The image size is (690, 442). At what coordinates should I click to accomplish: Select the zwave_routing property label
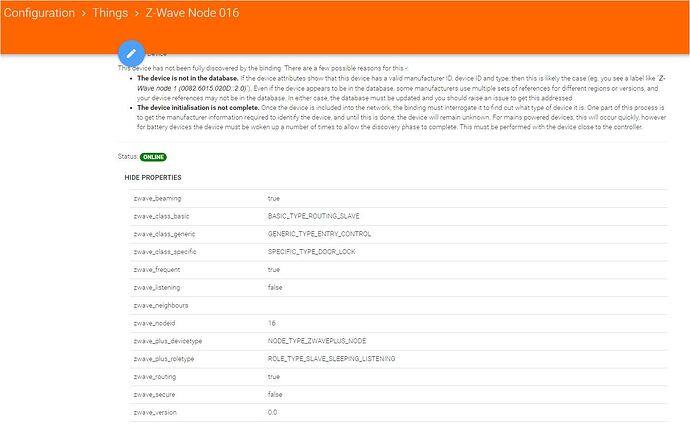pyautogui.click(x=154, y=376)
